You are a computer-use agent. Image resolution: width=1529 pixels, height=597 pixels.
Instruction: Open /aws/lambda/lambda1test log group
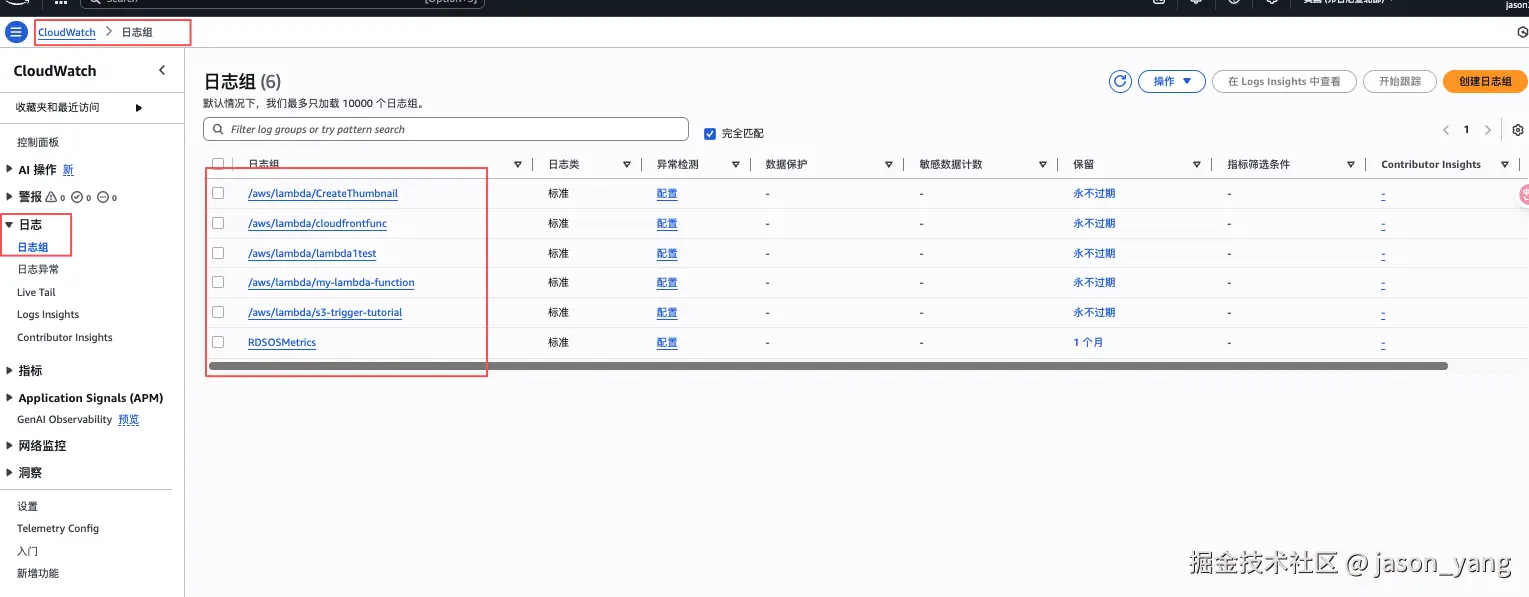click(312, 253)
